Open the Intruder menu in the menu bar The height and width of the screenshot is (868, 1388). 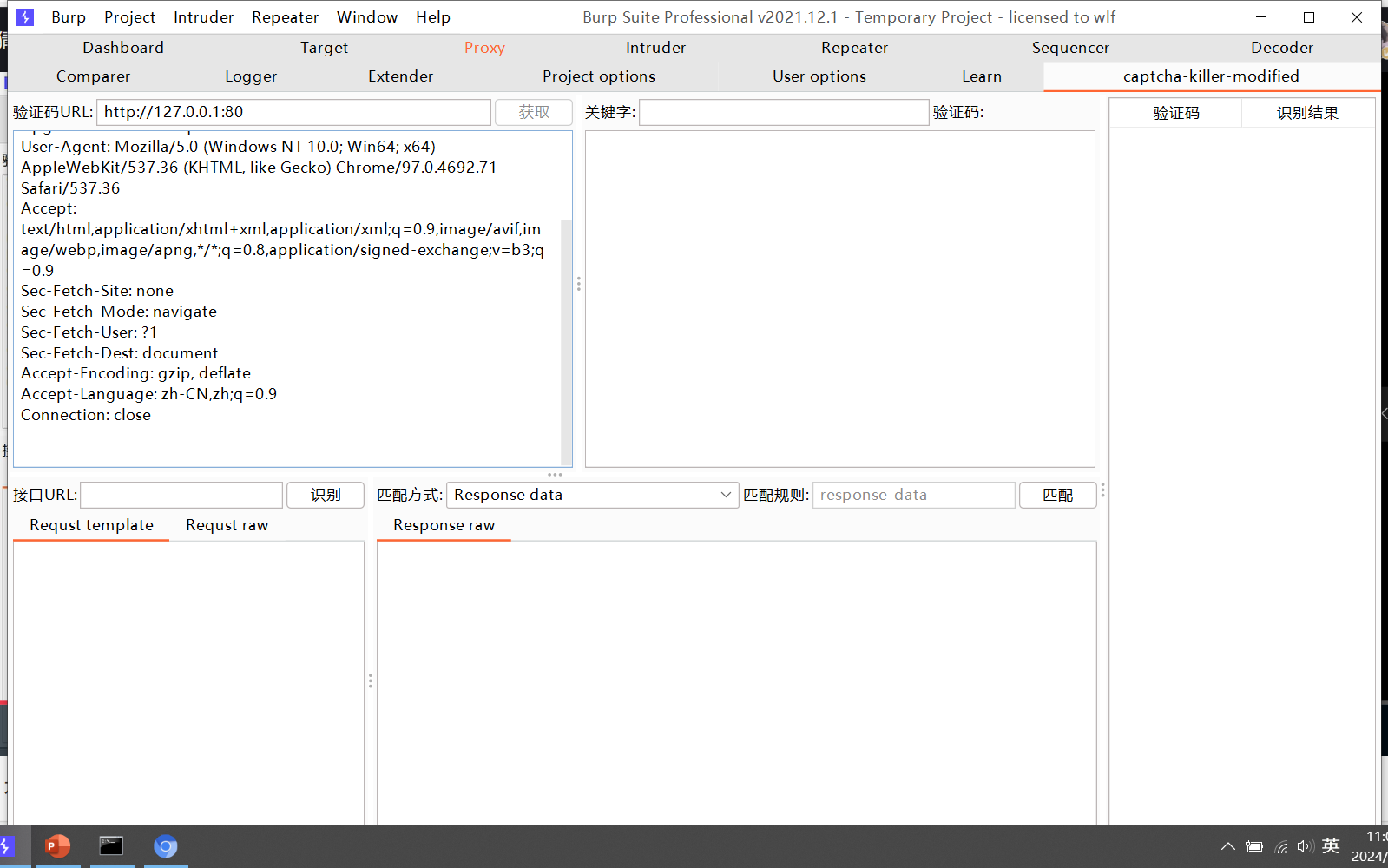click(203, 17)
